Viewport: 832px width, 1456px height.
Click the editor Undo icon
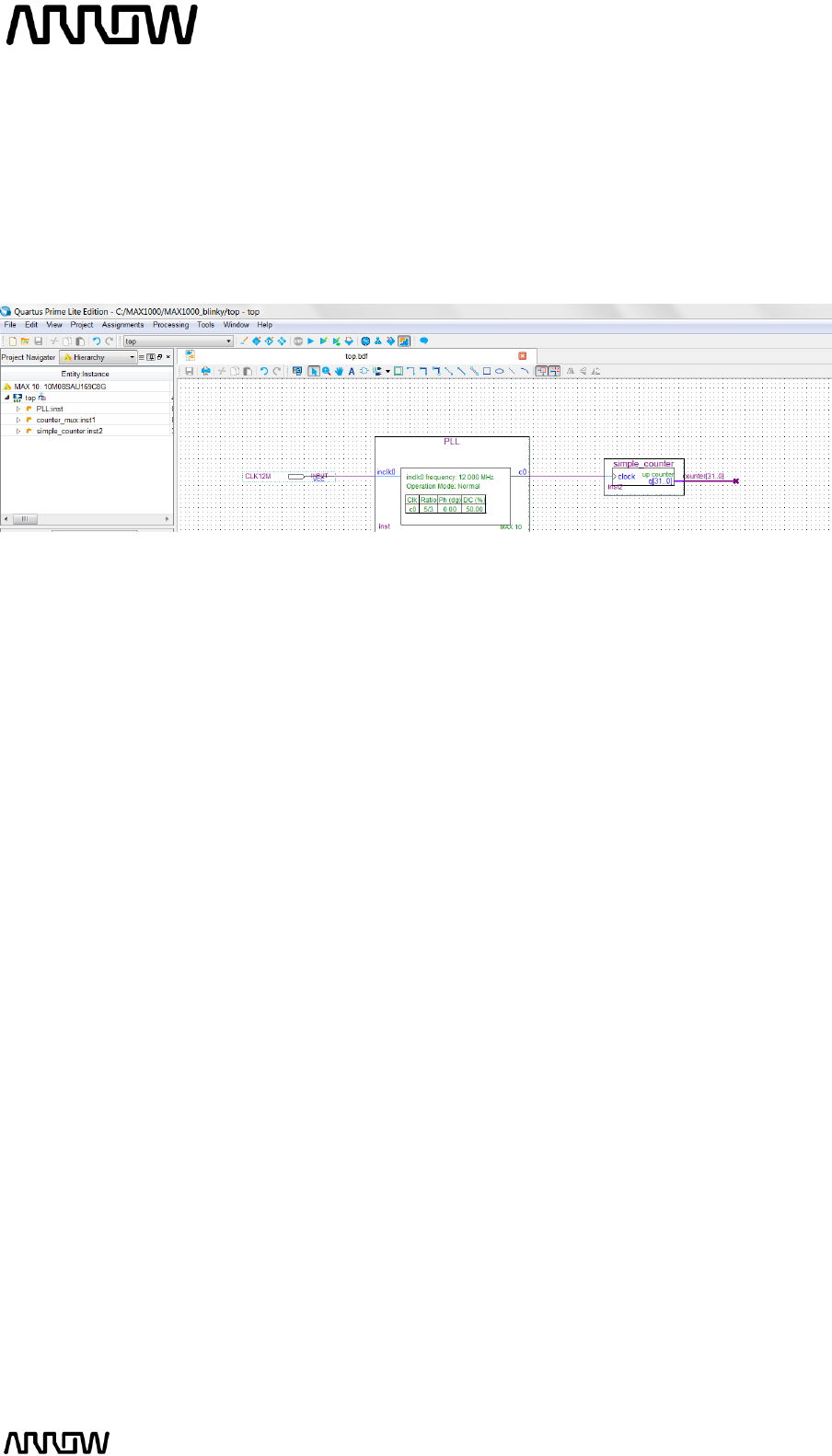click(264, 371)
